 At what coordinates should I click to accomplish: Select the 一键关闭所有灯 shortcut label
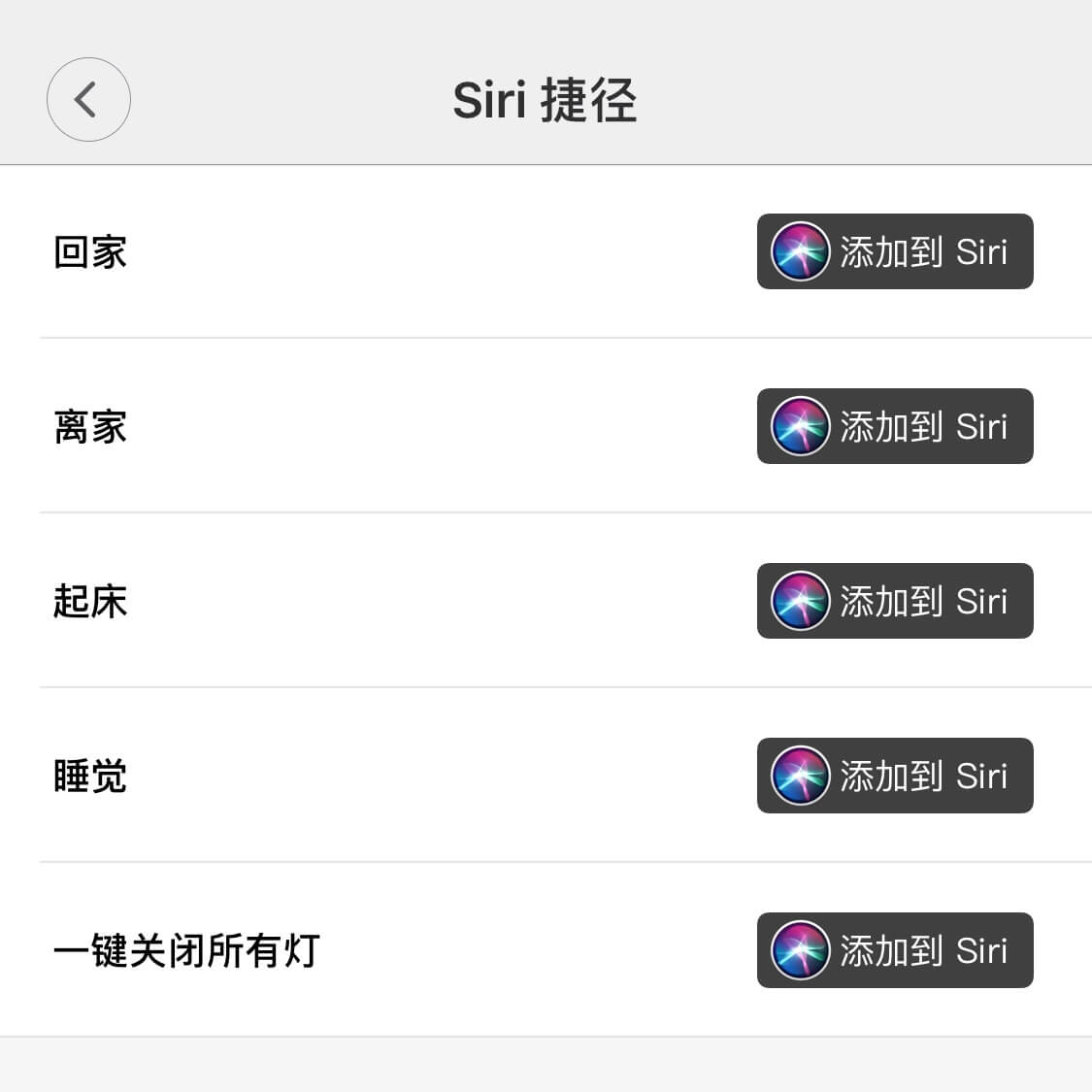[186, 951]
